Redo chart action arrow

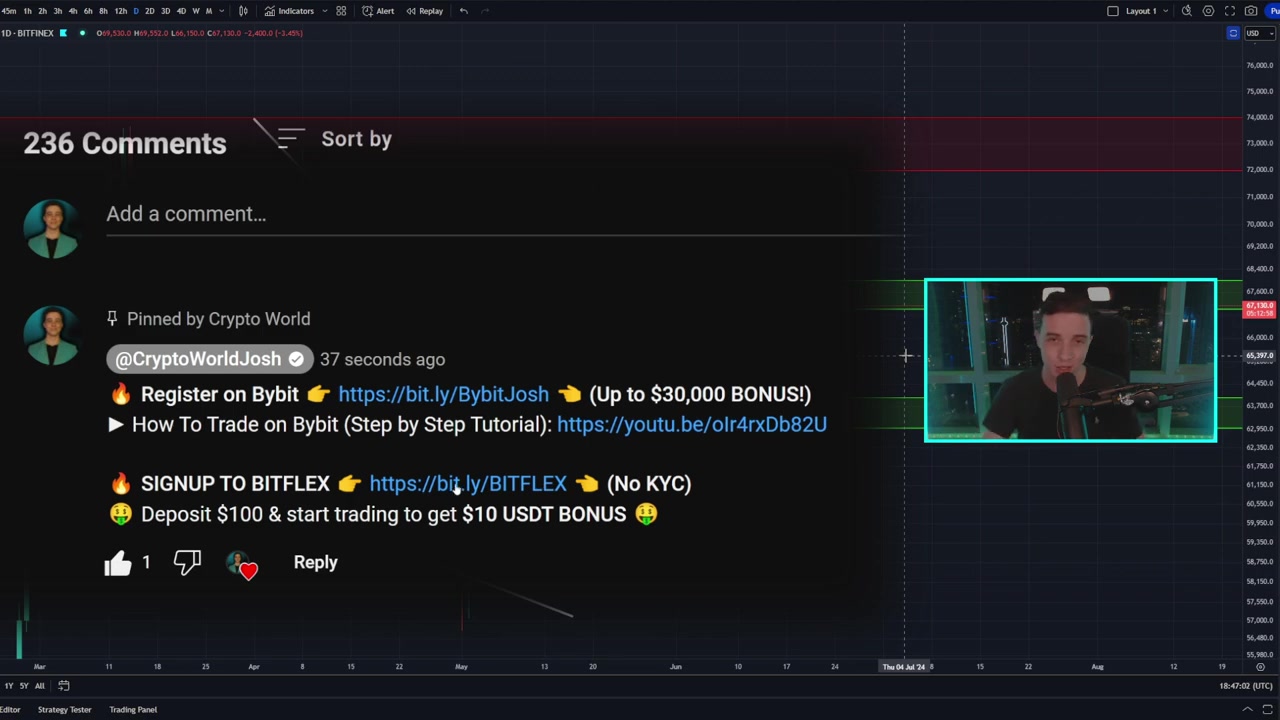tap(485, 11)
